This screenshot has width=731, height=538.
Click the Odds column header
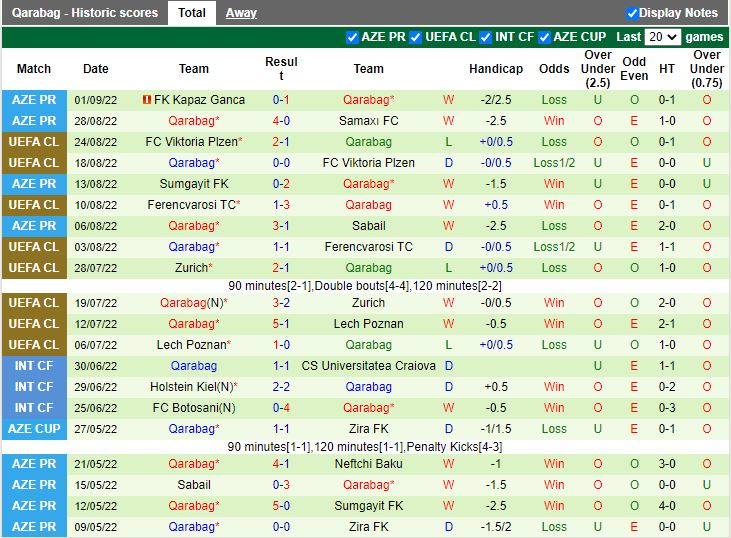click(554, 69)
